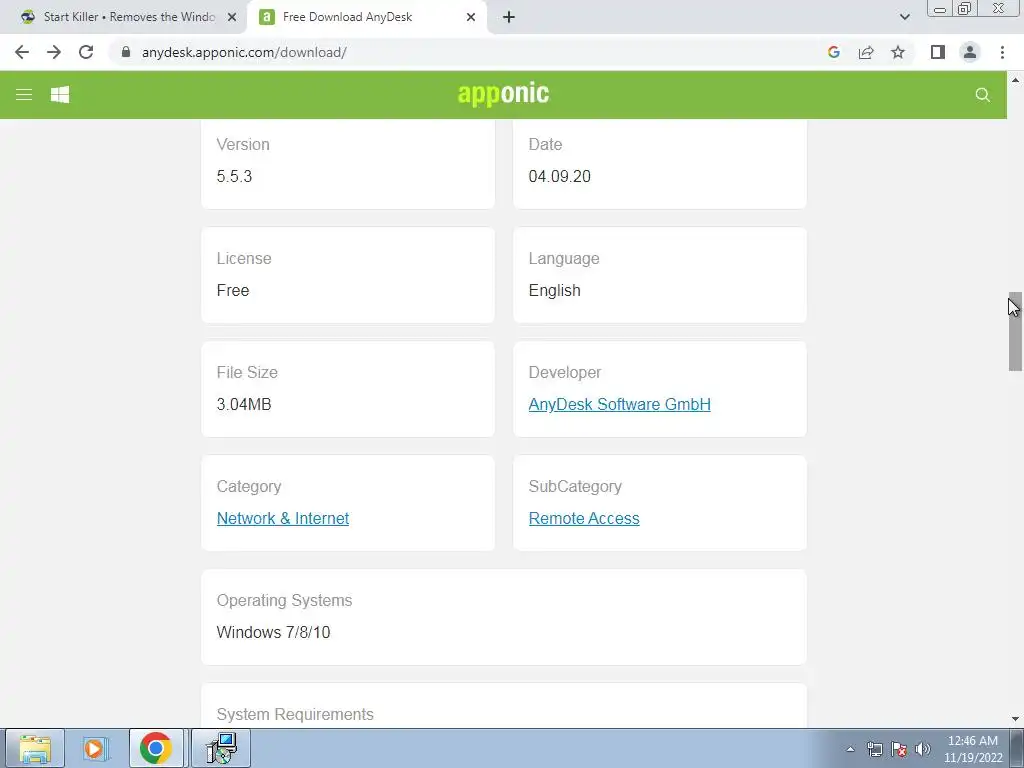Open the AnyDesk Software GmbH developer link
1024x768 pixels.
click(x=619, y=404)
